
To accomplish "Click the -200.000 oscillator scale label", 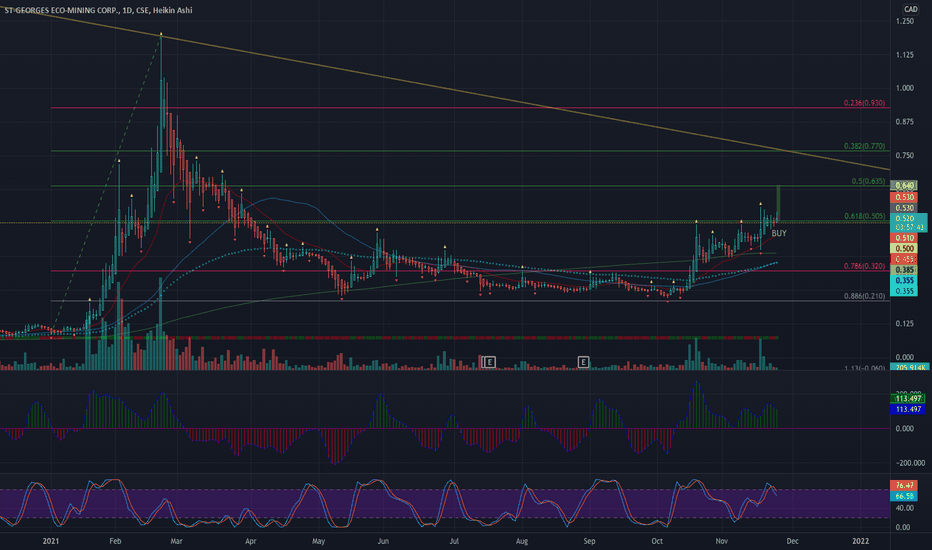I will click(x=910, y=463).
